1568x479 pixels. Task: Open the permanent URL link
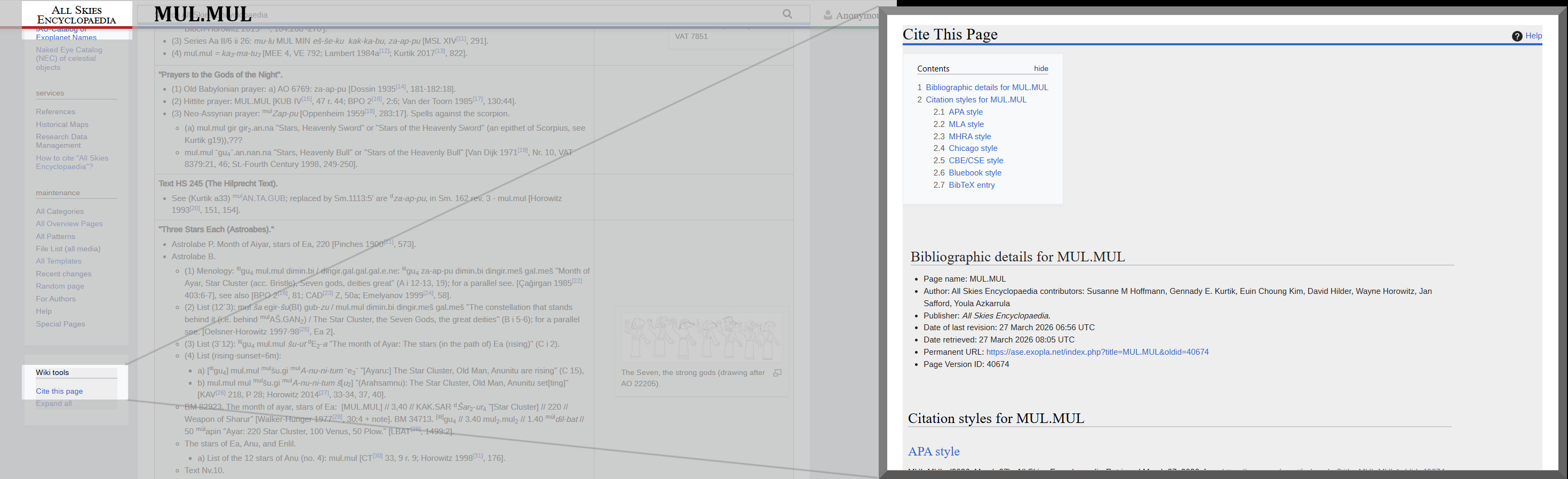pos(1097,352)
